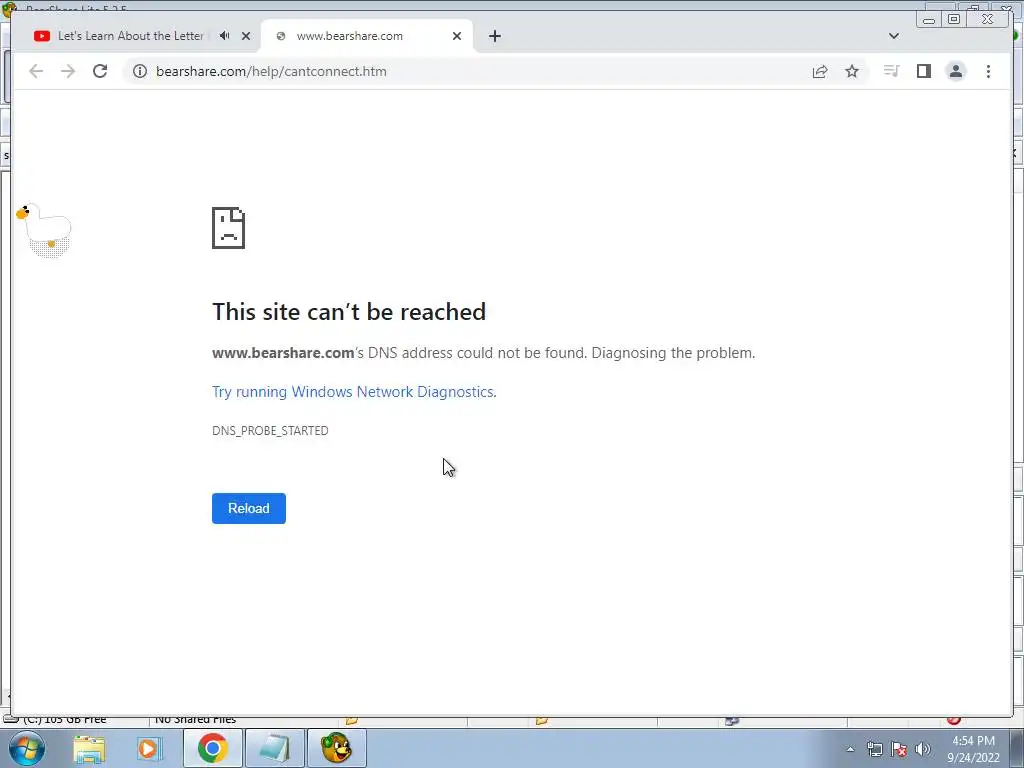Share this page icon in address bar
1024x768 pixels.
pos(820,71)
